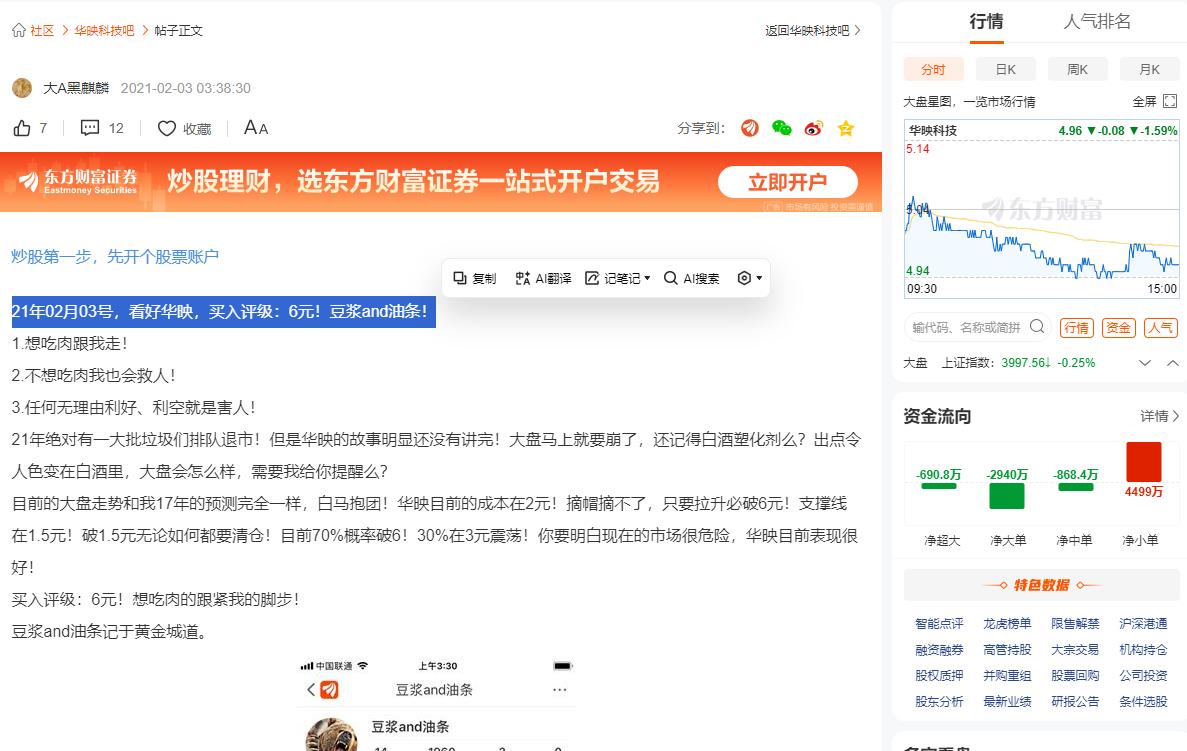Open 公司投资 data link

coord(1143,675)
